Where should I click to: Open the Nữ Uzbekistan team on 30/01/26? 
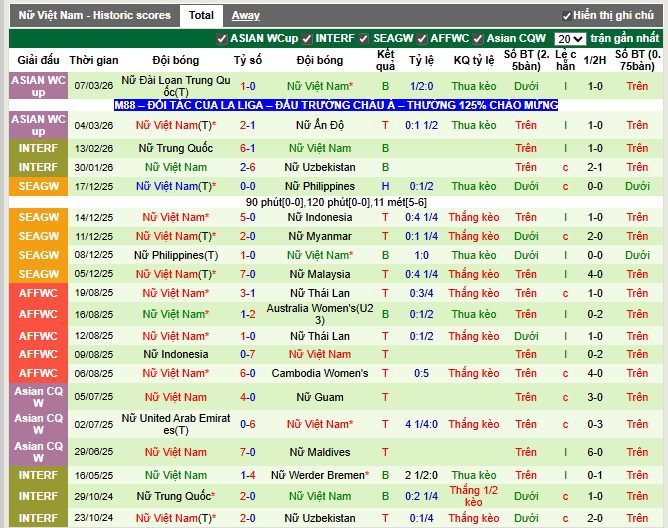[319, 167]
